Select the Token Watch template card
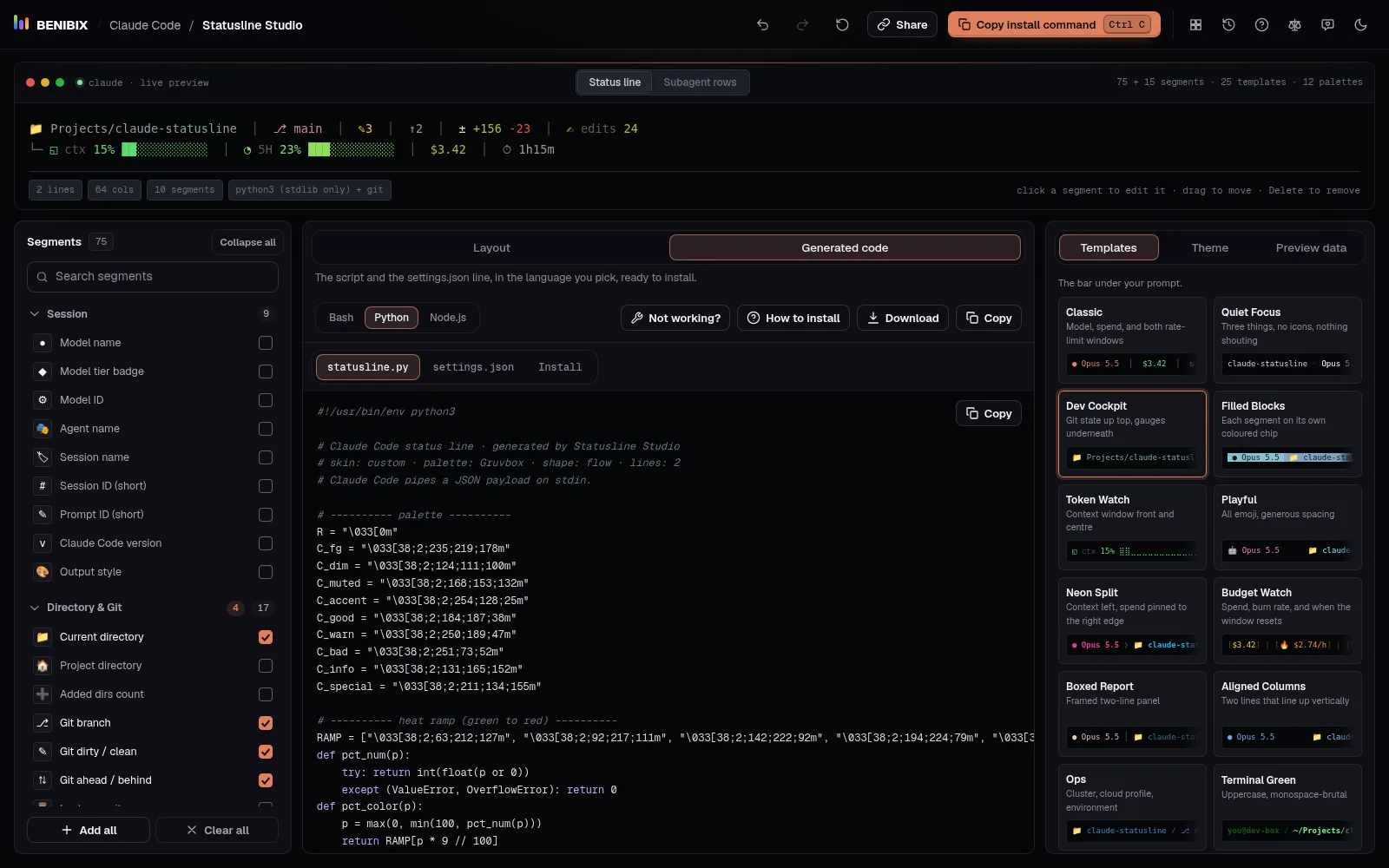This screenshot has width=1389, height=868. [x=1132, y=527]
